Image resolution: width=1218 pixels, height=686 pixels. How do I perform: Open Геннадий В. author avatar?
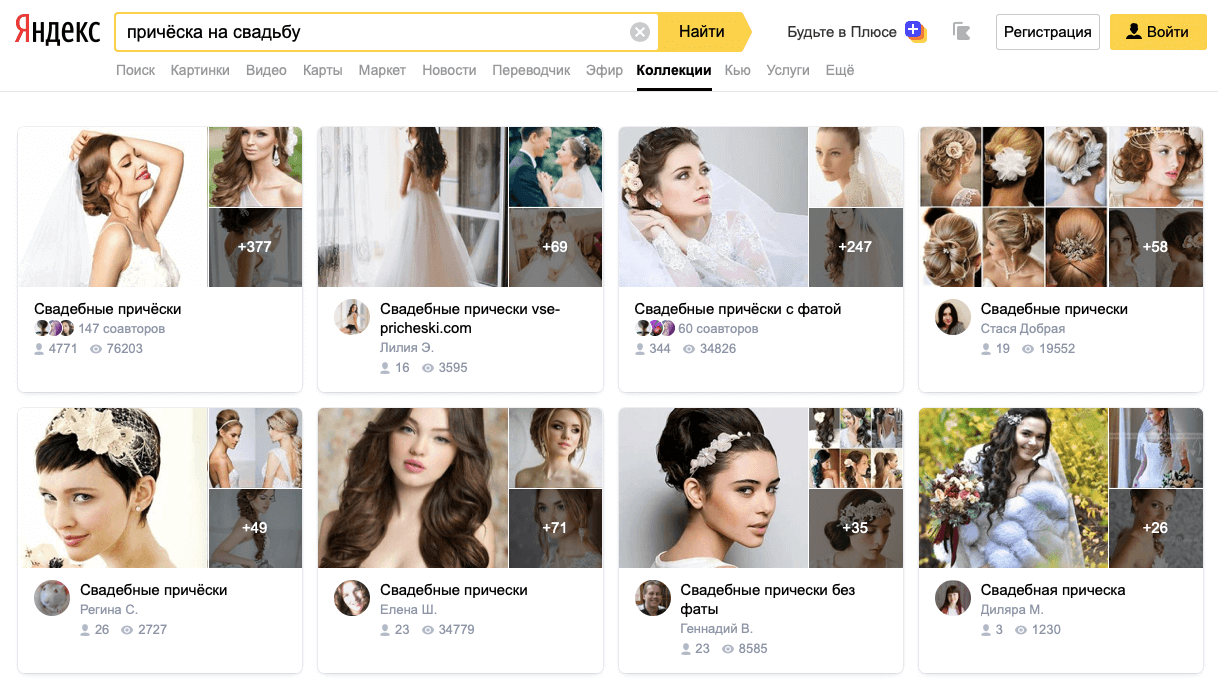(x=653, y=598)
